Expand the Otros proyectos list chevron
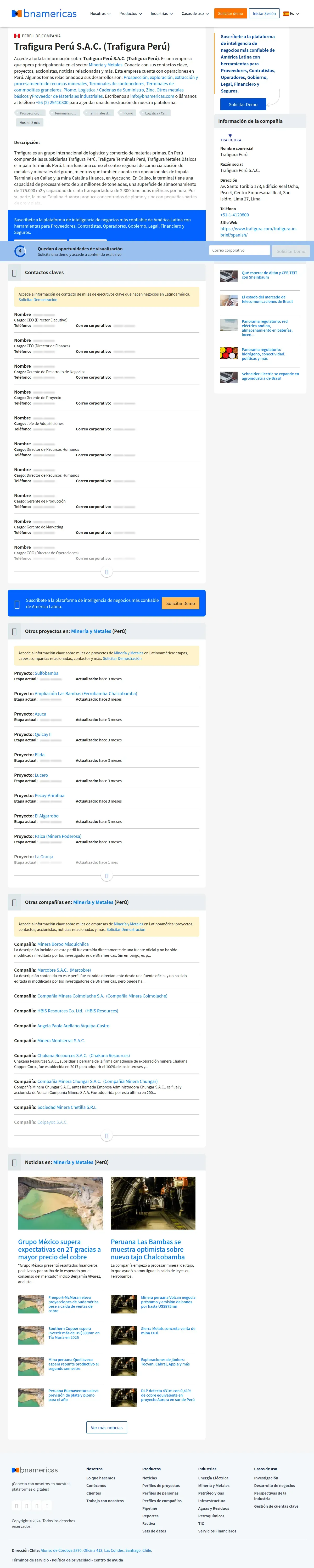The image size is (314, 1568). pyautogui.click(x=107, y=877)
